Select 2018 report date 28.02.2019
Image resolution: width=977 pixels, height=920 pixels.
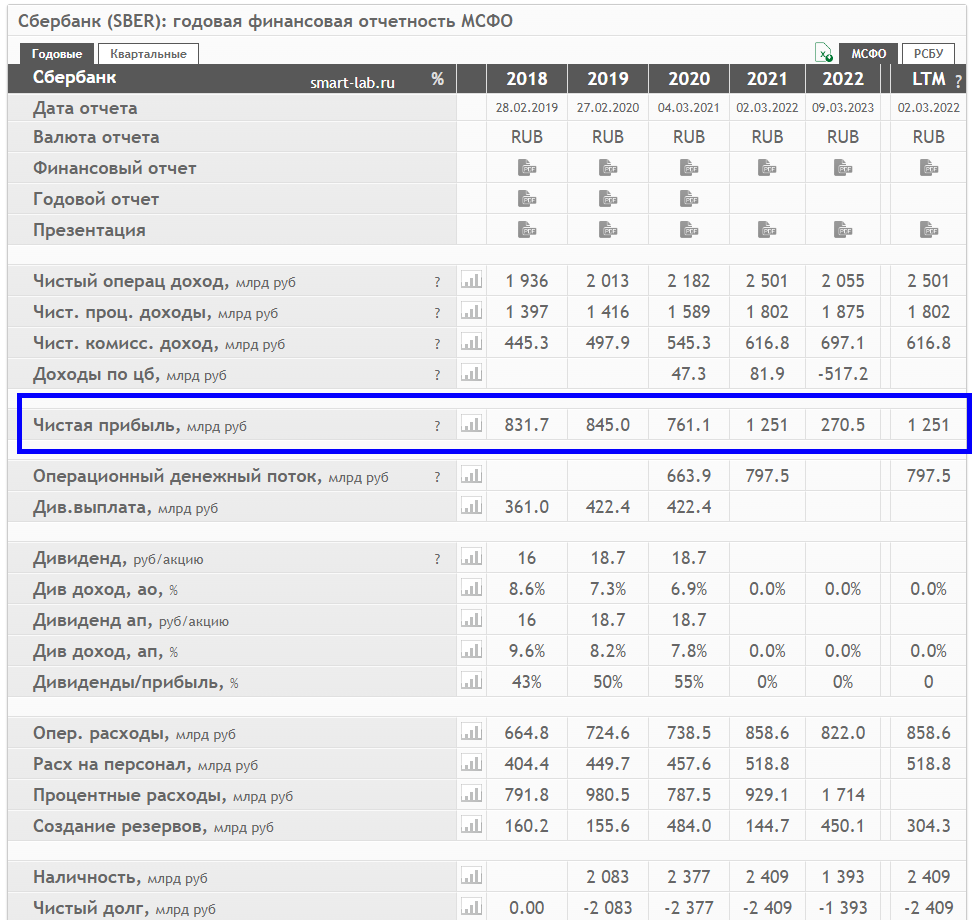click(x=527, y=108)
